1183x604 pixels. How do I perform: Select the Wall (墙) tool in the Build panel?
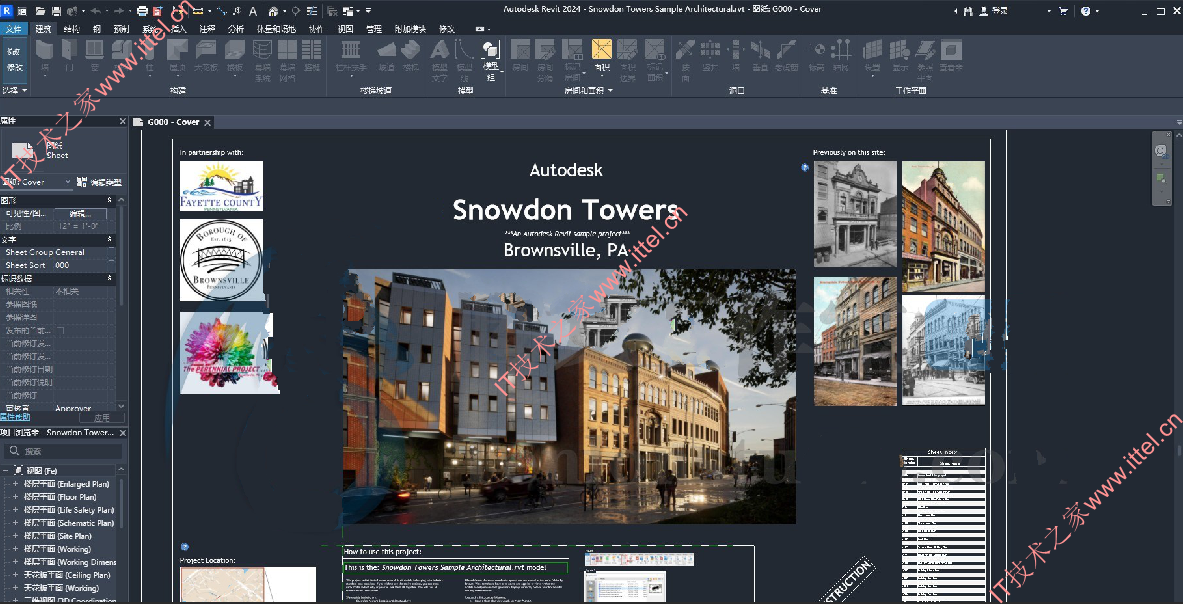tap(45, 57)
